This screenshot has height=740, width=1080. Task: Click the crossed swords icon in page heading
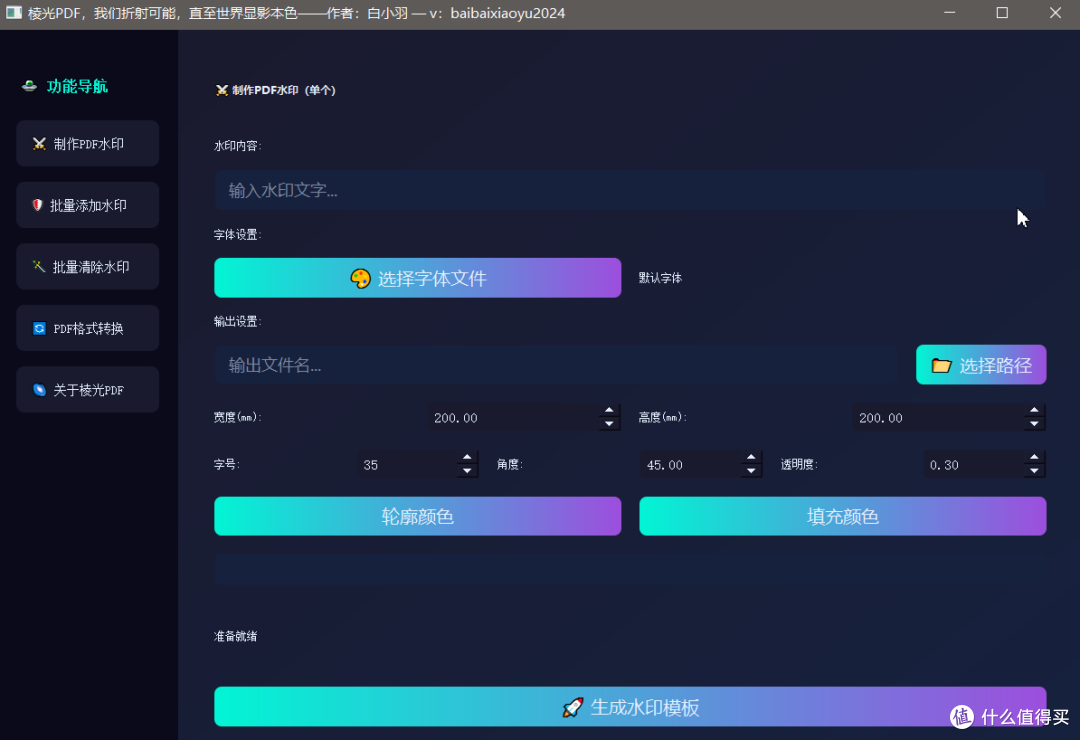click(x=222, y=90)
